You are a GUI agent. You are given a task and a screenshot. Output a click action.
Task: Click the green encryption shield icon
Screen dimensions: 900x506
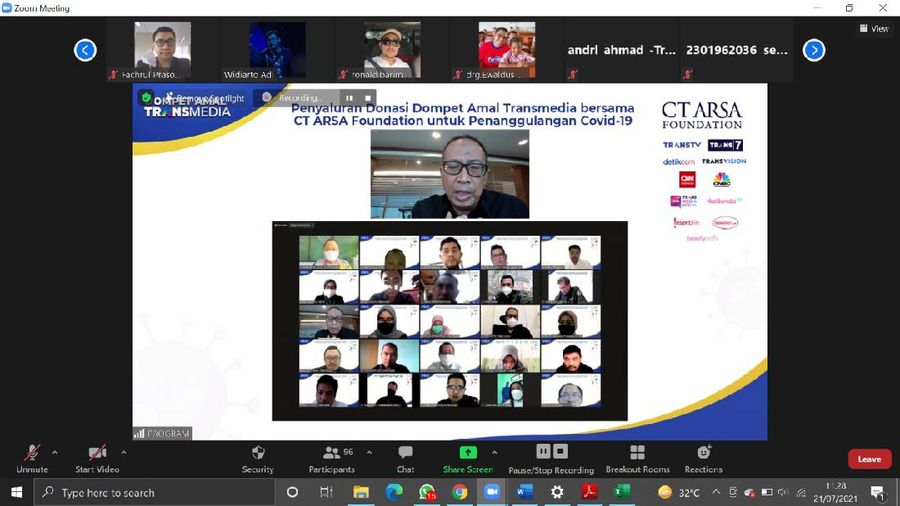(x=146, y=98)
